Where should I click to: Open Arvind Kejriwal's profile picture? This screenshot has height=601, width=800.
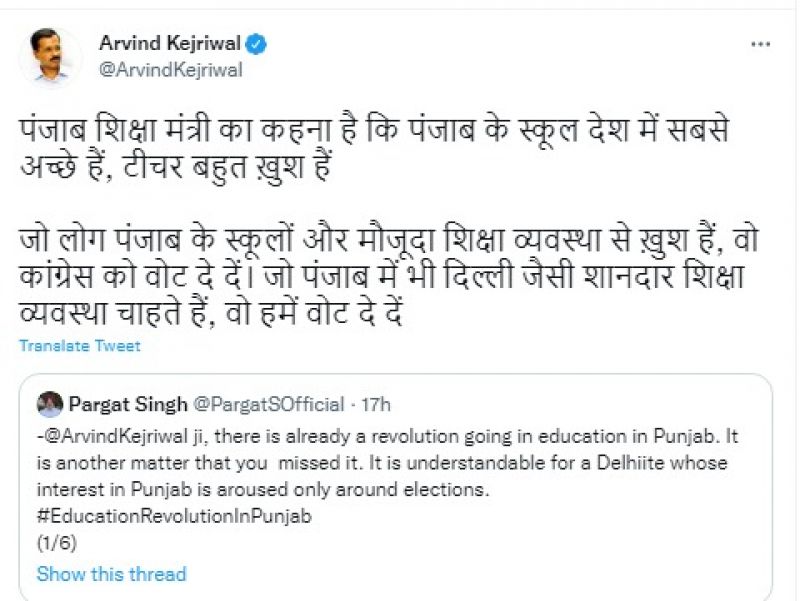(x=50, y=57)
